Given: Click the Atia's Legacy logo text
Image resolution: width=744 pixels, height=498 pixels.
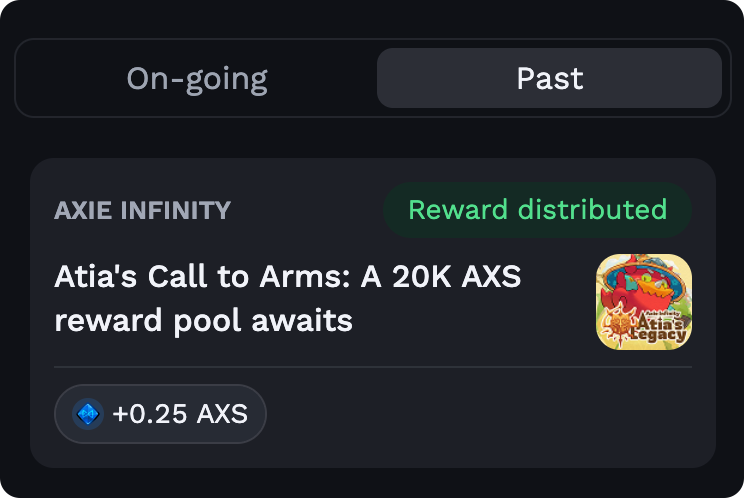Looking at the screenshot, I should click(x=662, y=325).
